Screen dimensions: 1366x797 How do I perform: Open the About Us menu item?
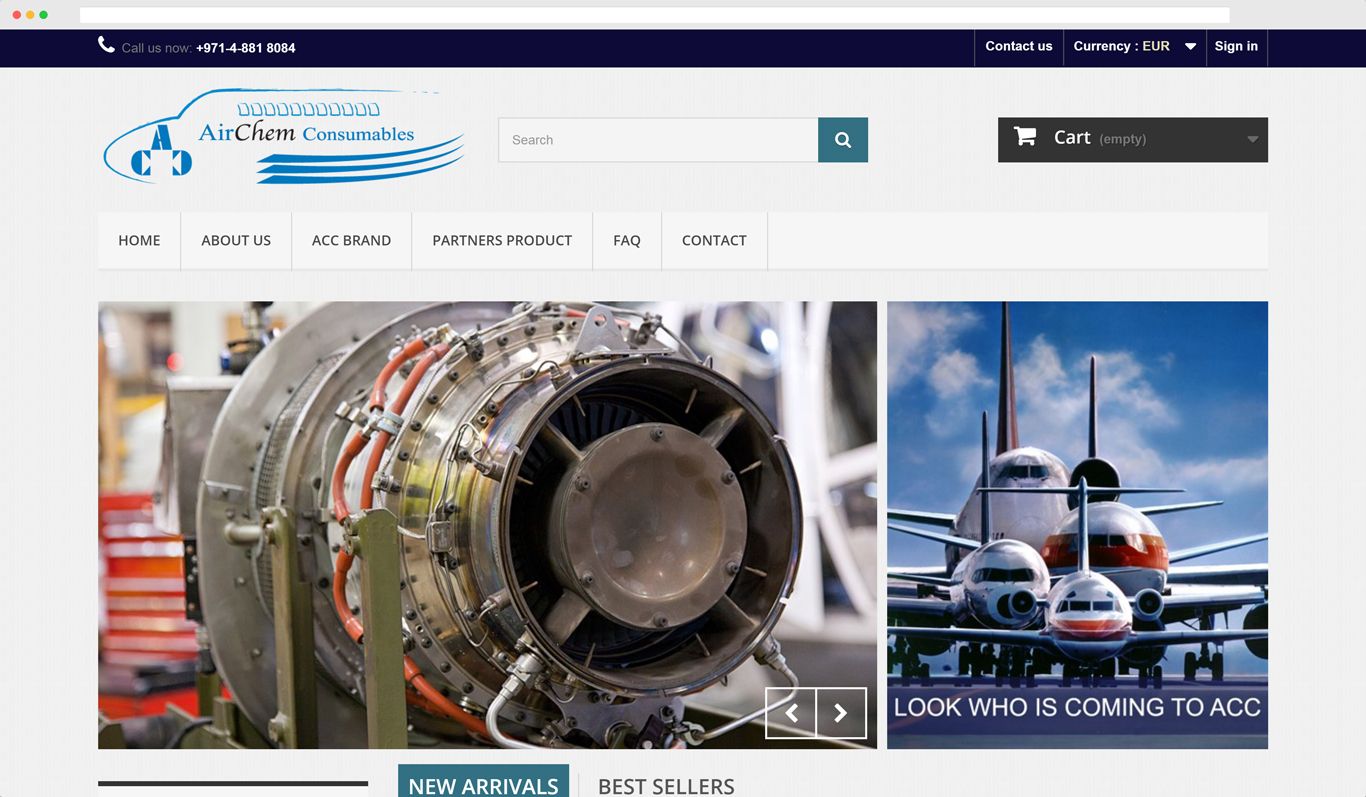pos(236,241)
